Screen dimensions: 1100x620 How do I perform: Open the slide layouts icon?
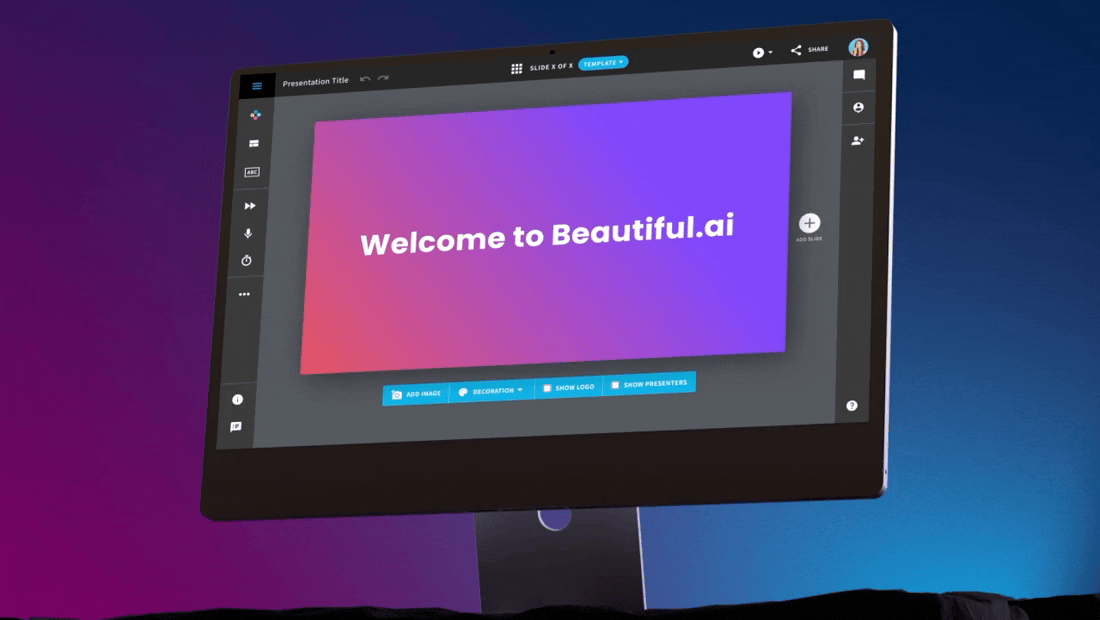point(253,143)
